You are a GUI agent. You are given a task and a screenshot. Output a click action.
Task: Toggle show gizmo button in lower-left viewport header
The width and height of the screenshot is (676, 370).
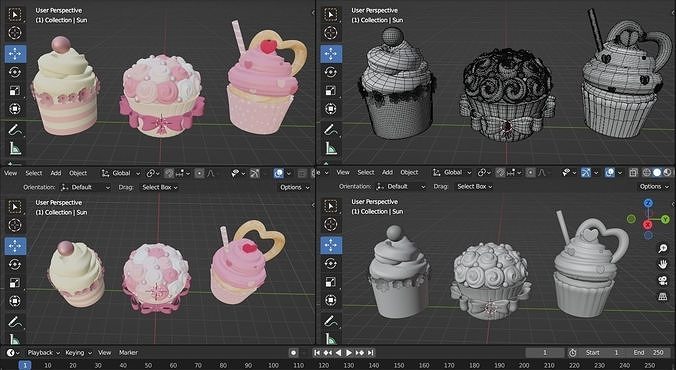click(255, 173)
